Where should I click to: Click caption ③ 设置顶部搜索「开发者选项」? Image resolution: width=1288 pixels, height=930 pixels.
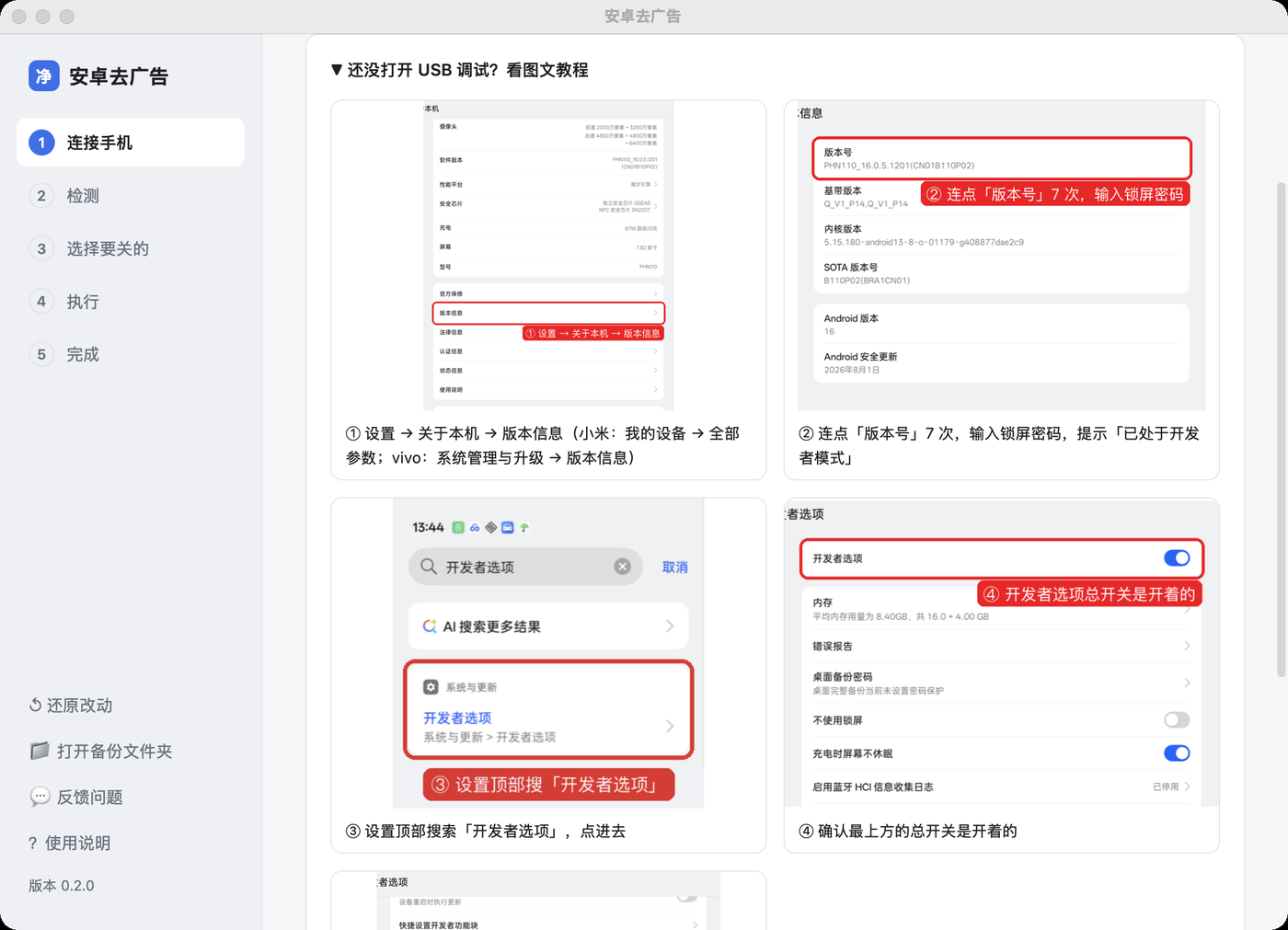click(486, 831)
